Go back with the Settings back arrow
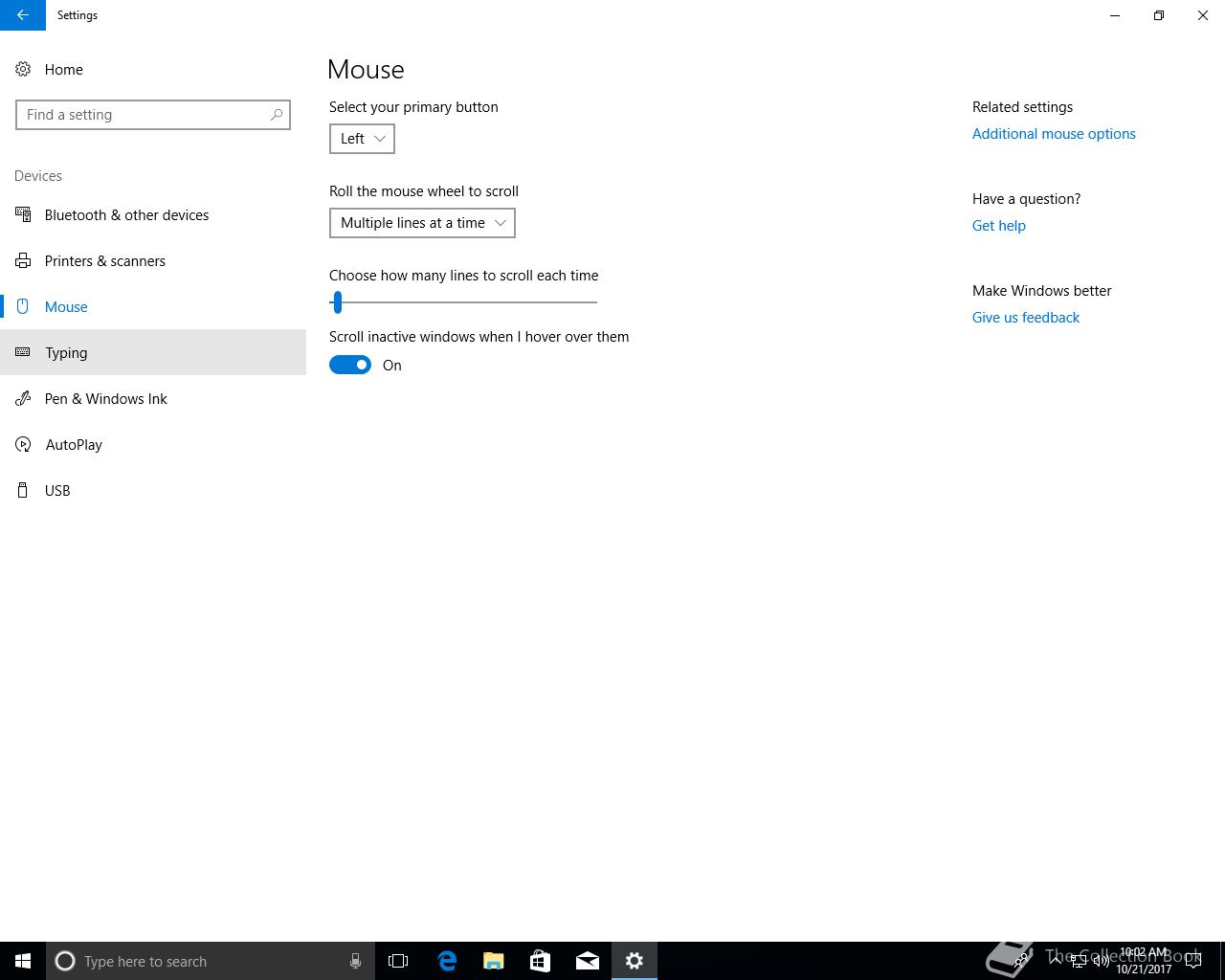This screenshot has width=1225, height=980. click(x=22, y=15)
